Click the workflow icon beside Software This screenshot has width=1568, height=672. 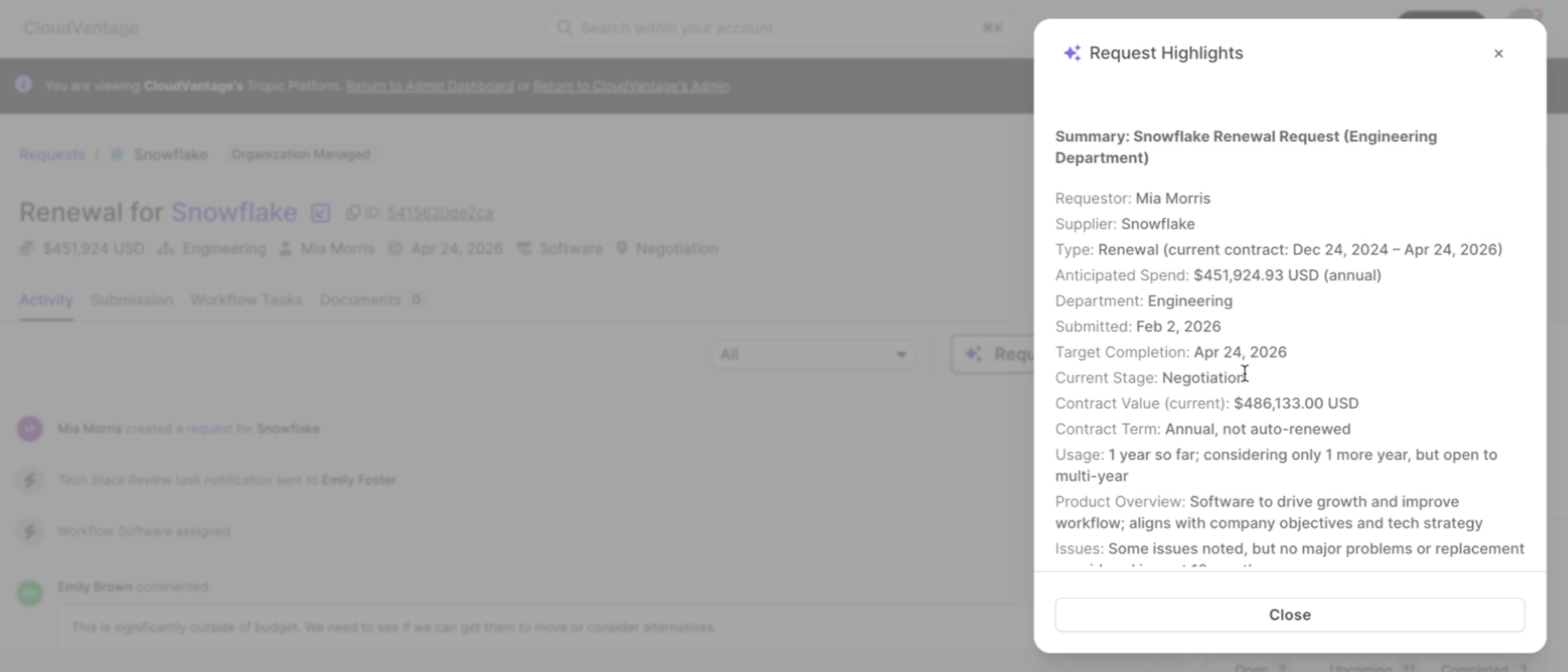point(524,249)
